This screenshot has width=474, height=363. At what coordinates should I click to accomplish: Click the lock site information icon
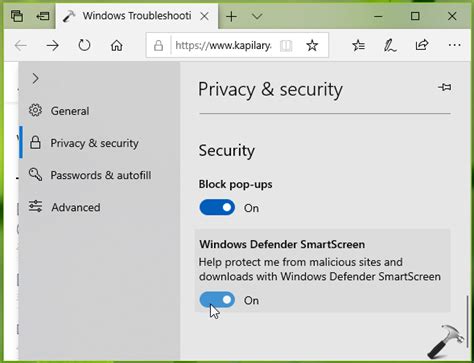pyautogui.click(x=158, y=45)
